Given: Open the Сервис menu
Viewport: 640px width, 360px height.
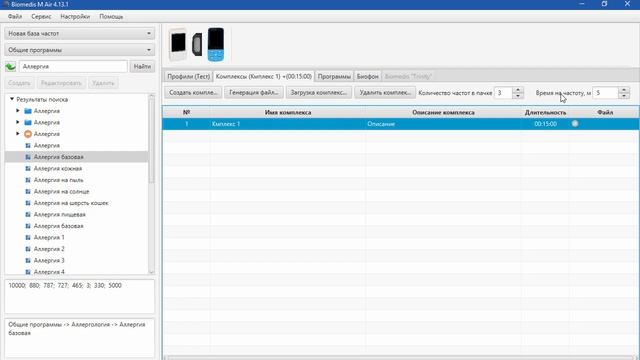Looking at the screenshot, I should tap(41, 16).
